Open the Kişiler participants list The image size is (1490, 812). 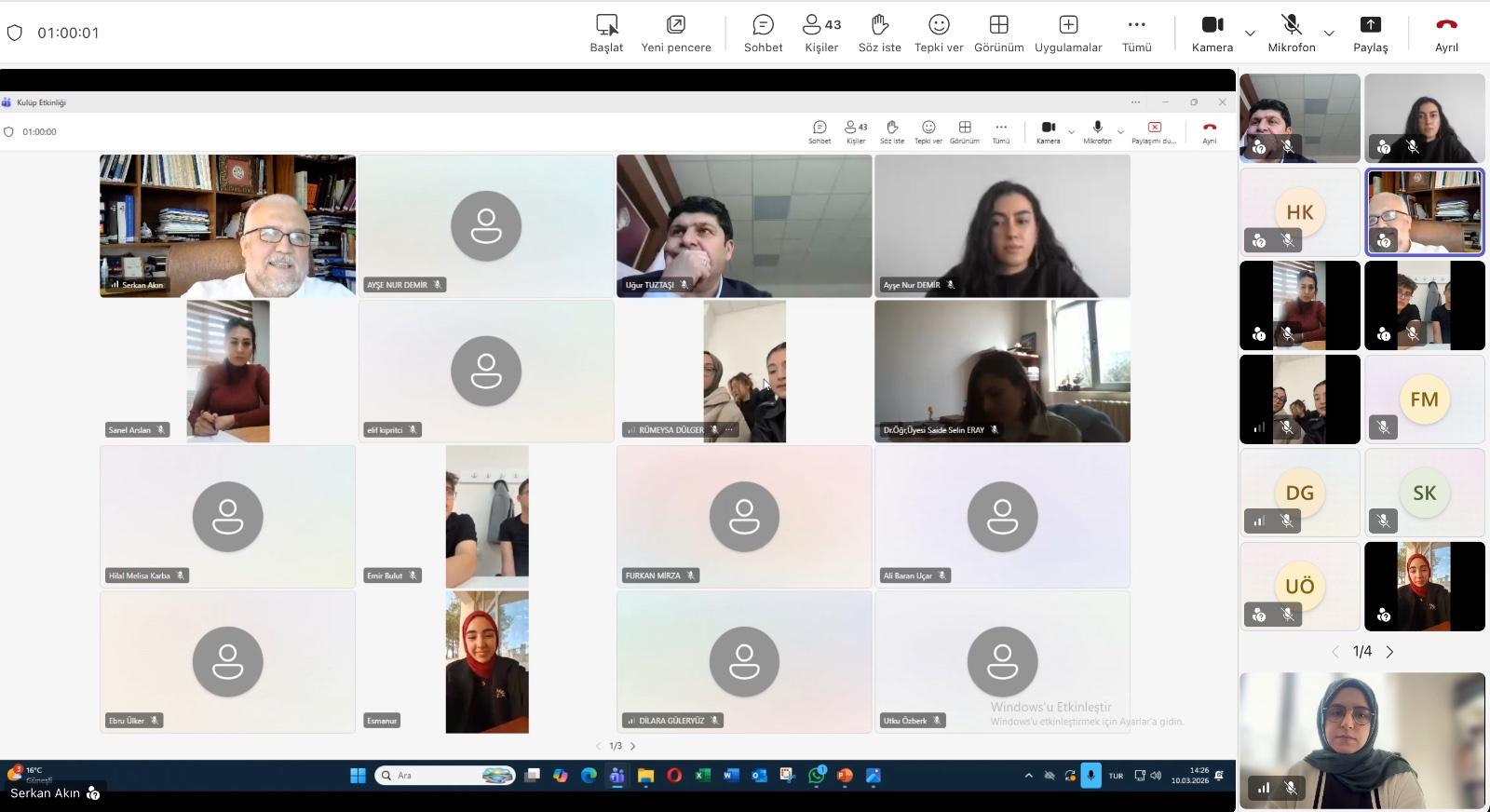(x=821, y=33)
